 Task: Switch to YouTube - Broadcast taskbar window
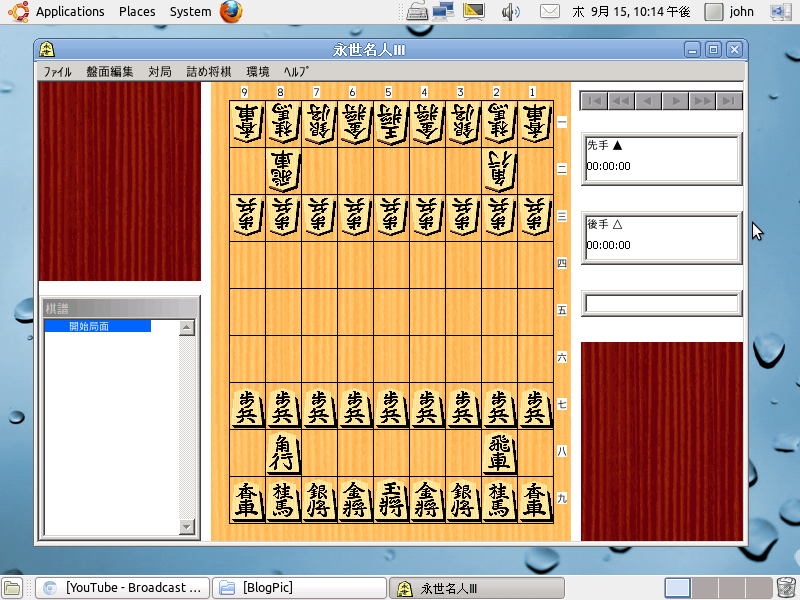point(122,588)
